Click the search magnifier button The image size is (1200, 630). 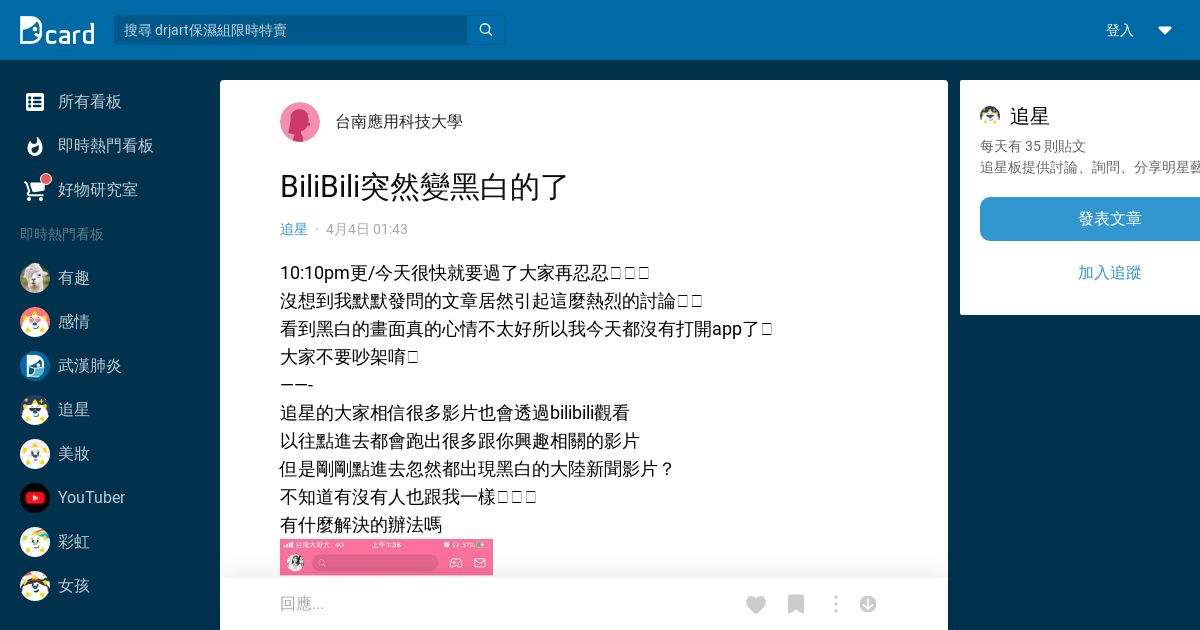click(x=486, y=30)
